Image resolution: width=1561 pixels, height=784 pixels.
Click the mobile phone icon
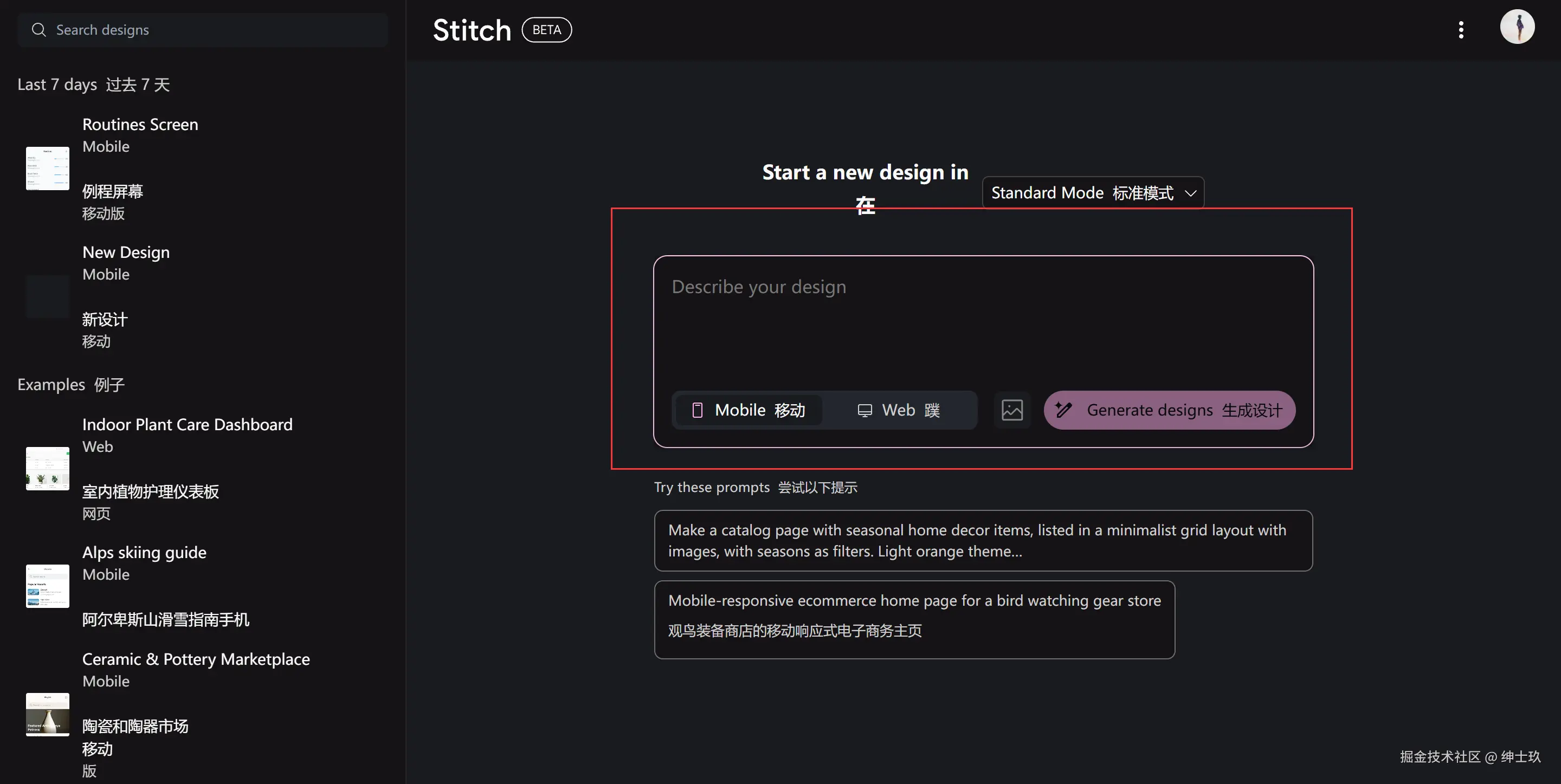[698, 410]
